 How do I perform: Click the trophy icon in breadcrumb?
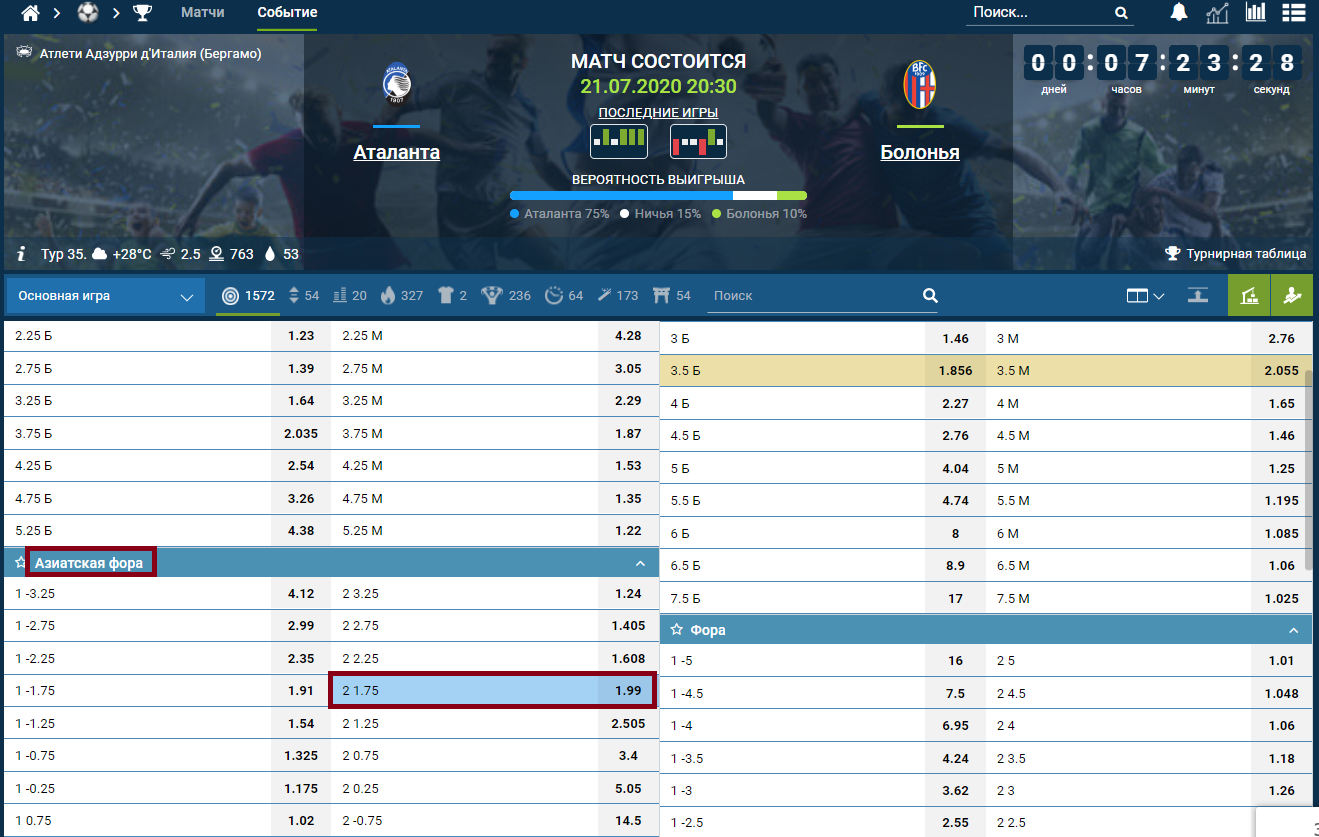point(143,13)
